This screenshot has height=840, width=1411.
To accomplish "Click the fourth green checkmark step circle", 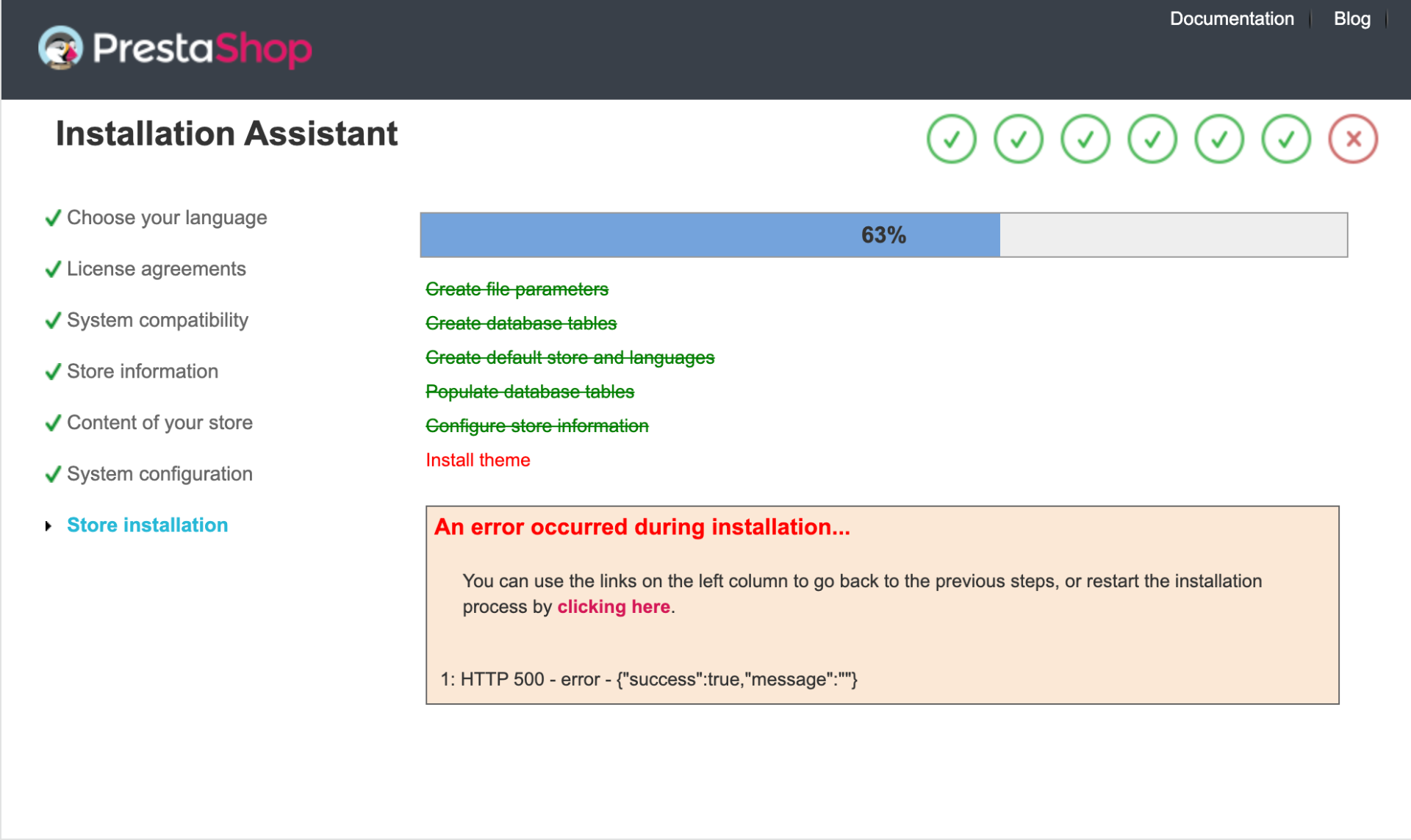I will click(1152, 139).
